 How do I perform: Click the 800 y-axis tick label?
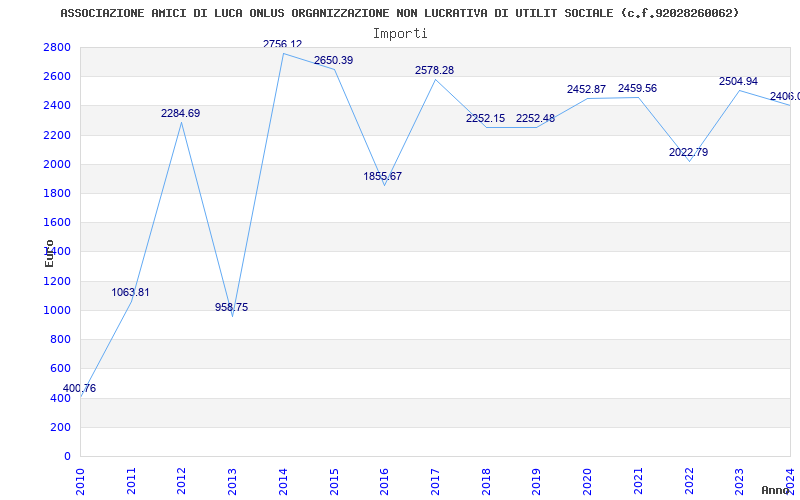60,339
